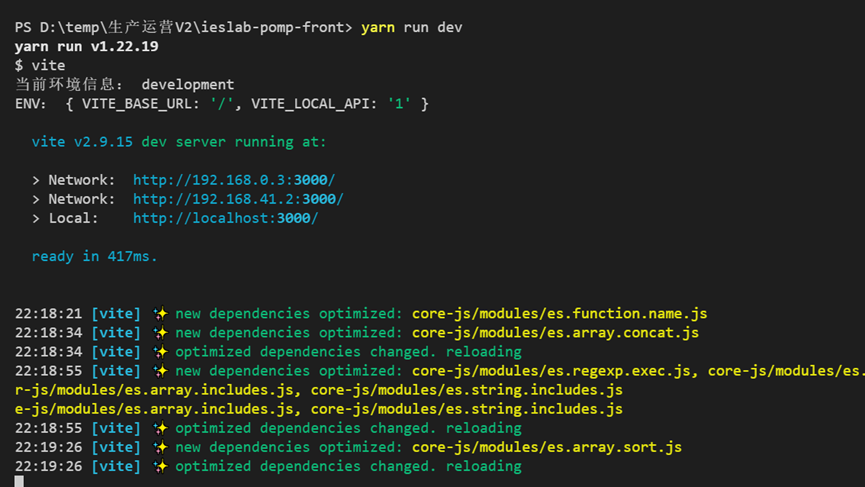Click the [vite] tag on the 22:18:21 line

coord(116,314)
